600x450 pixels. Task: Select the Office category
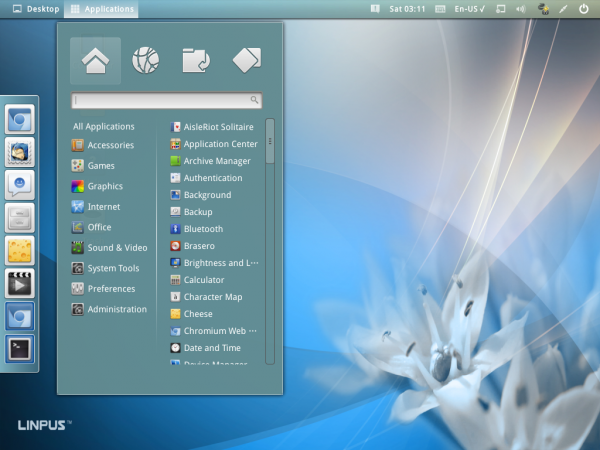91,227
